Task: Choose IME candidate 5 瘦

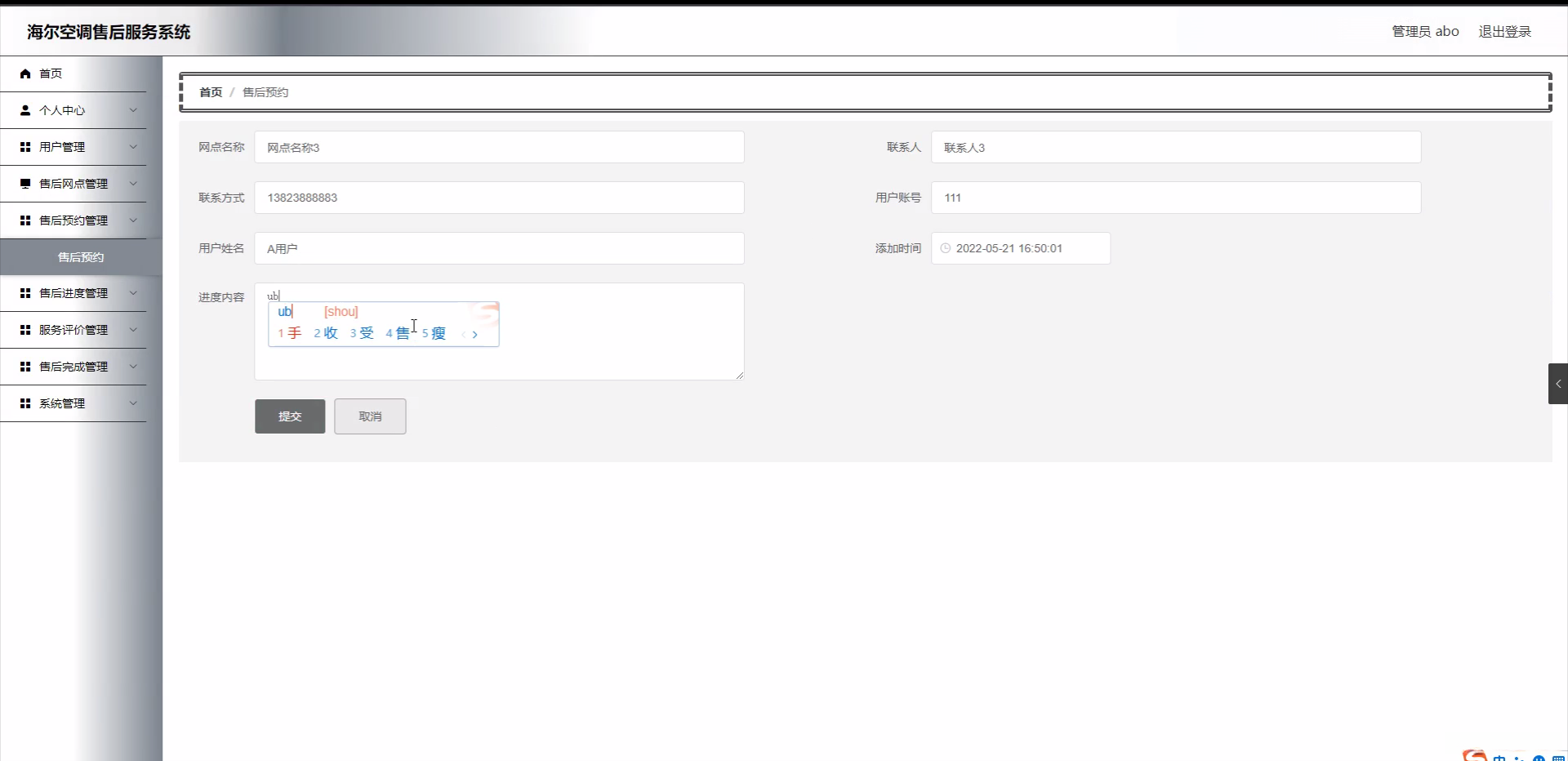Action: 434,333
